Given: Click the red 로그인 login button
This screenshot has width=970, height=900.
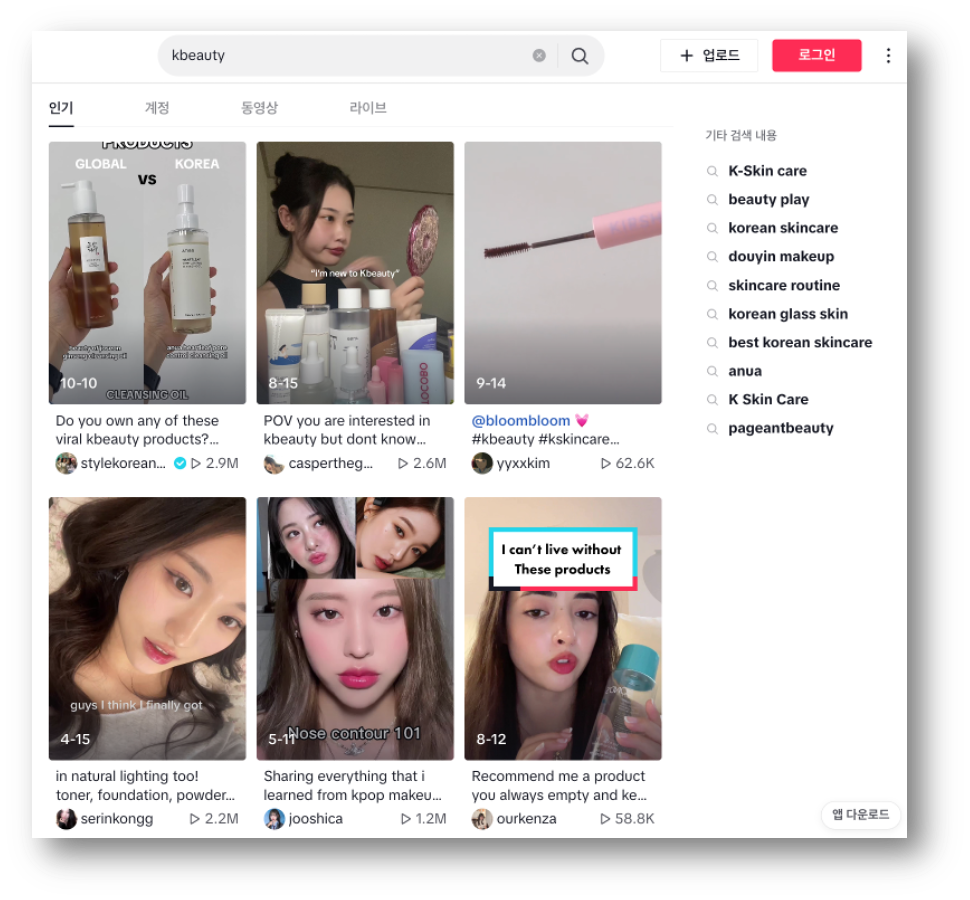Looking at the screenshot, I should pyautogui.click(x=817, y=56).
